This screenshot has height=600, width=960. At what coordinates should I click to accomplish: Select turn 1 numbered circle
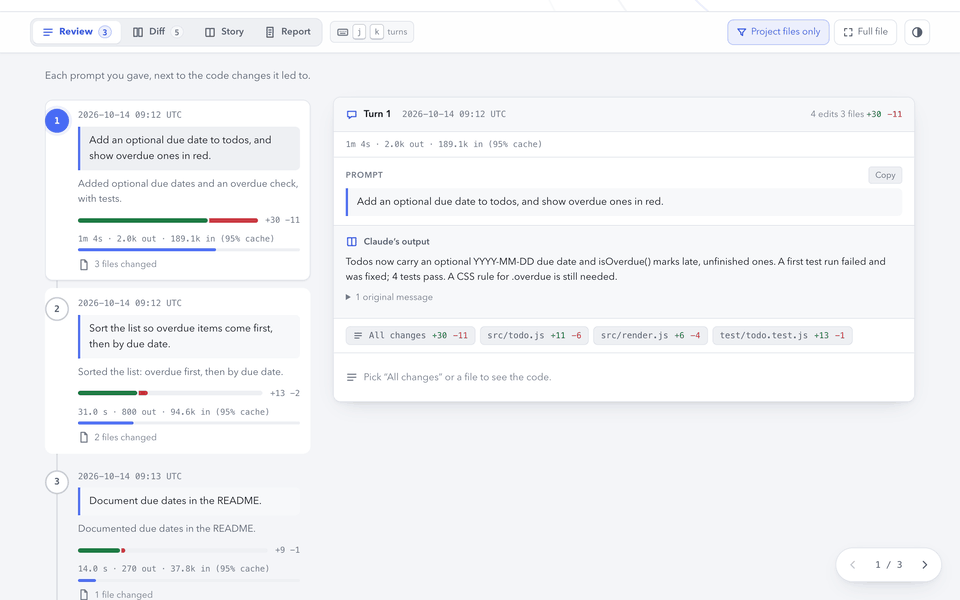(x=57, y=121)
